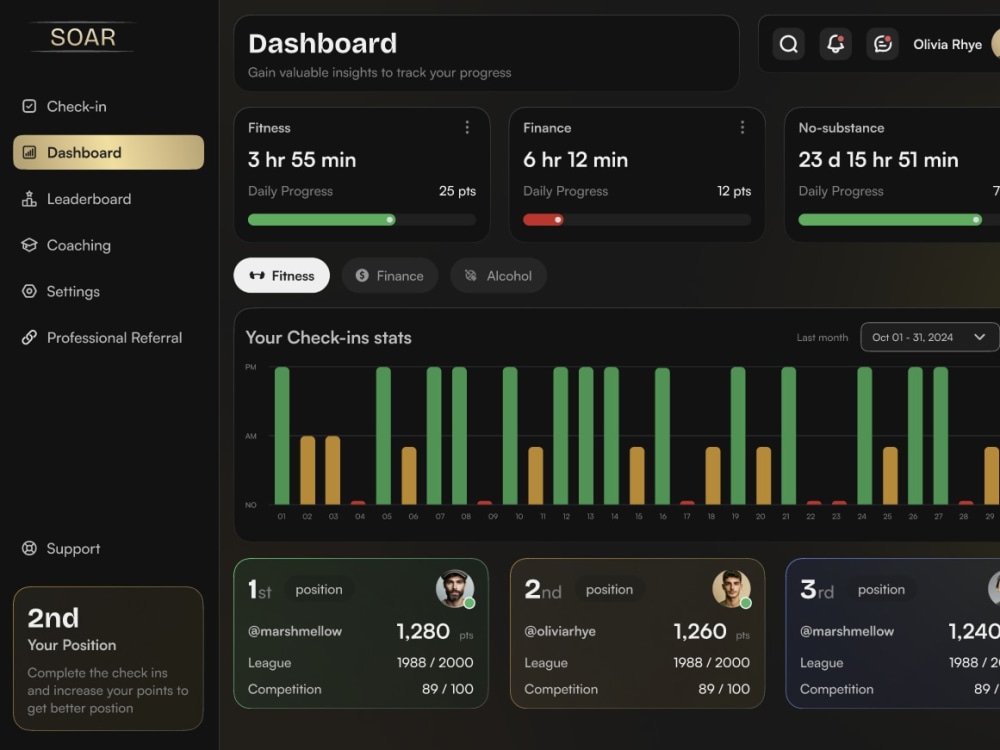Viewport: 1000px width, 750px height.
Task: Click the Professional Referral link icon
Action: coord(29,337)
